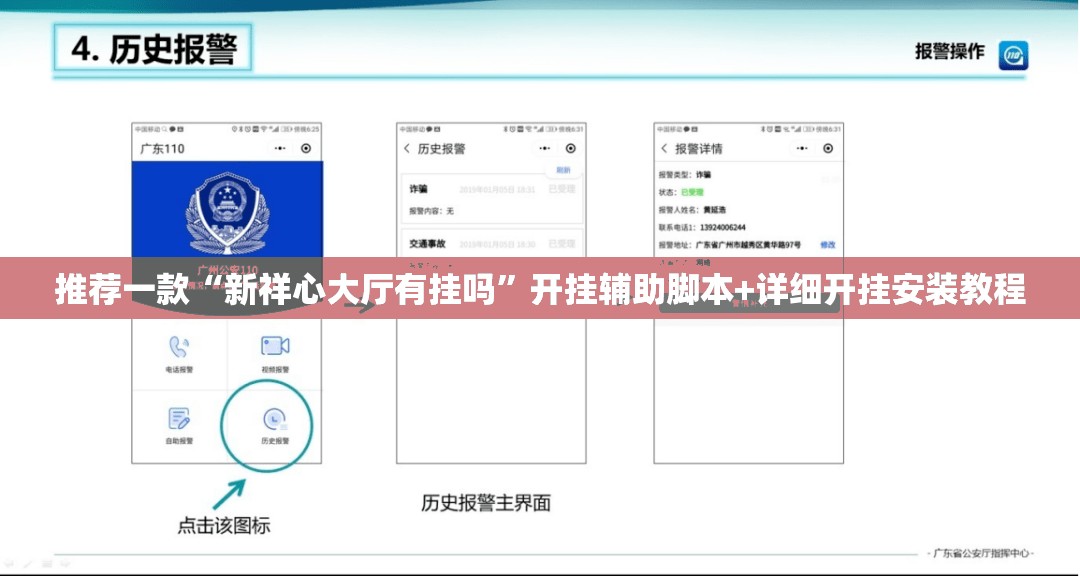Click the 4. 历史报警 slide heading
Image resolution: width=1080 pixels, height=576 pixels.
[154, 50]
